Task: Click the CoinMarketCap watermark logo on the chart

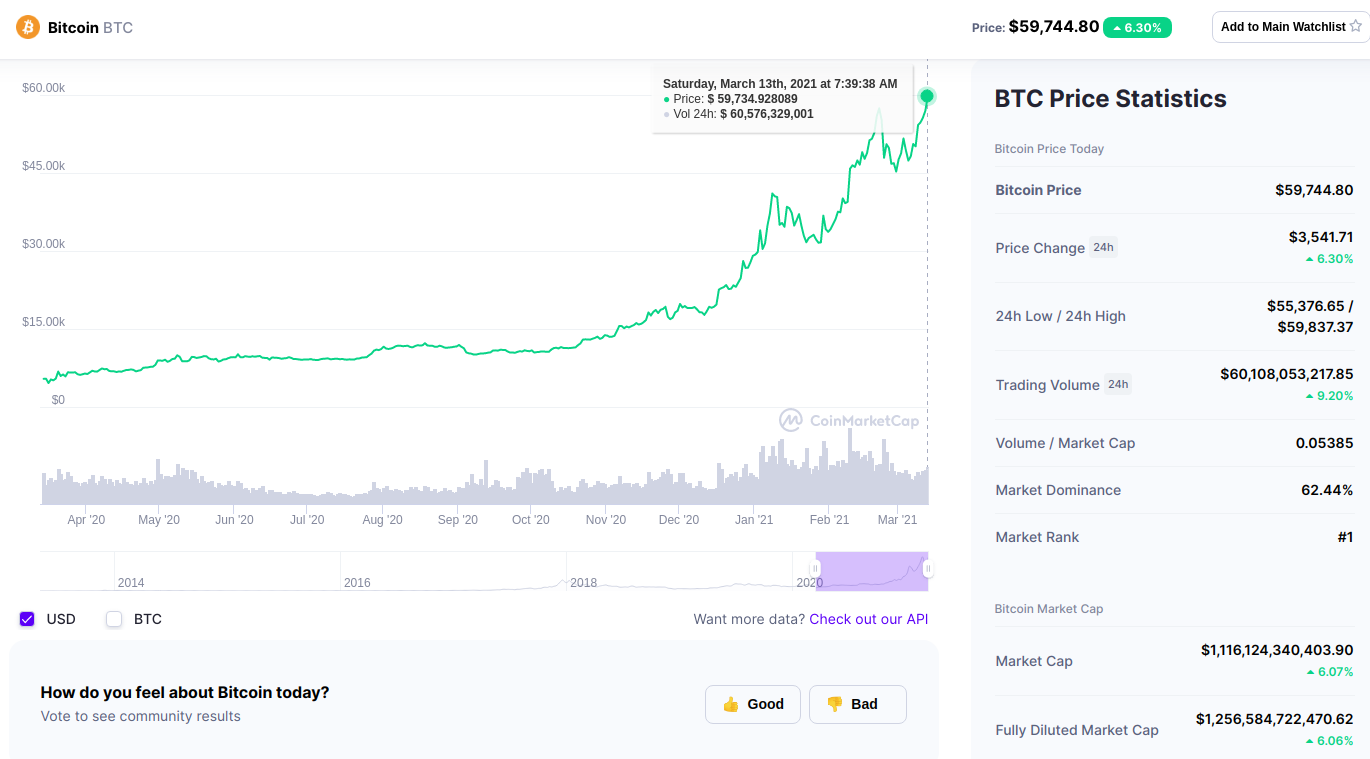Action: click(791, 420)
